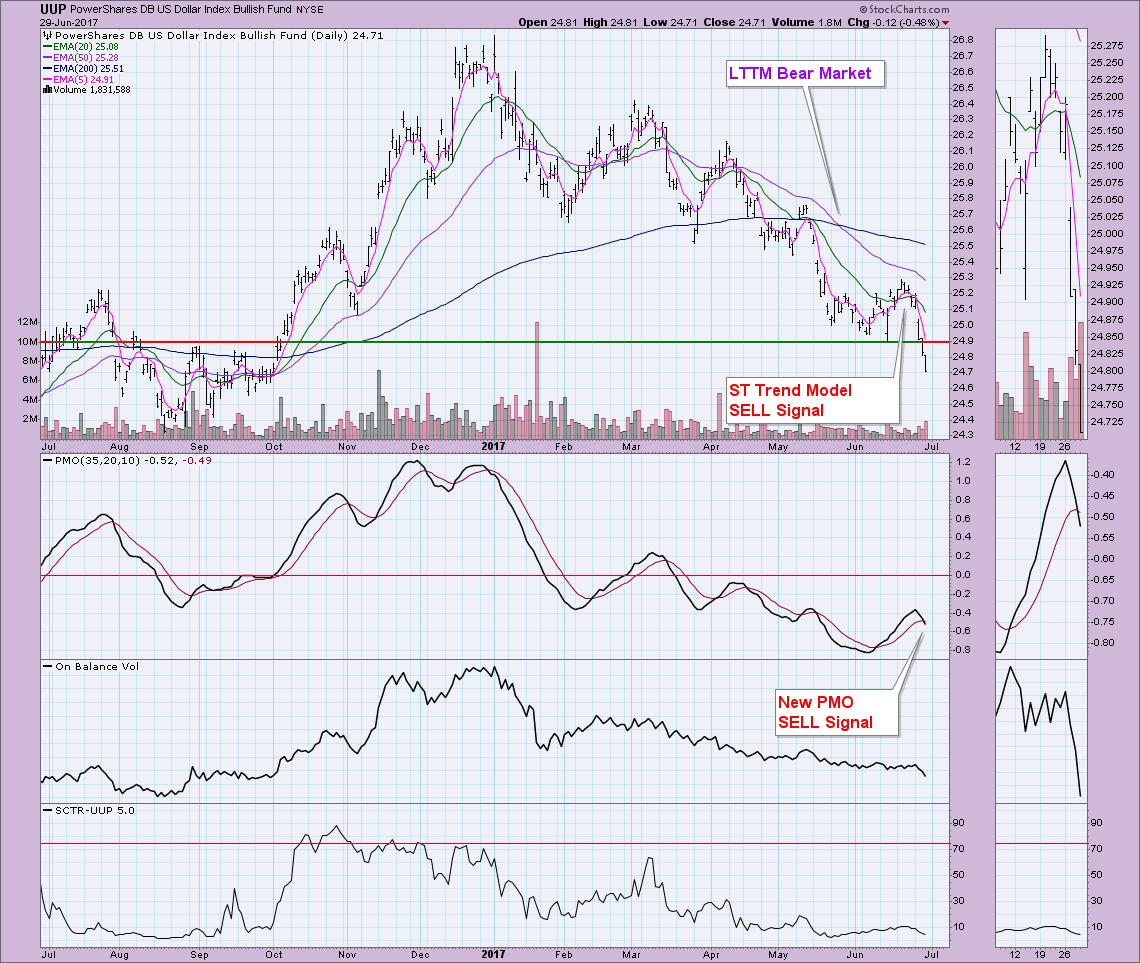
Task: Click the High 24.81 value in header
Action: (x=610, y=23)
